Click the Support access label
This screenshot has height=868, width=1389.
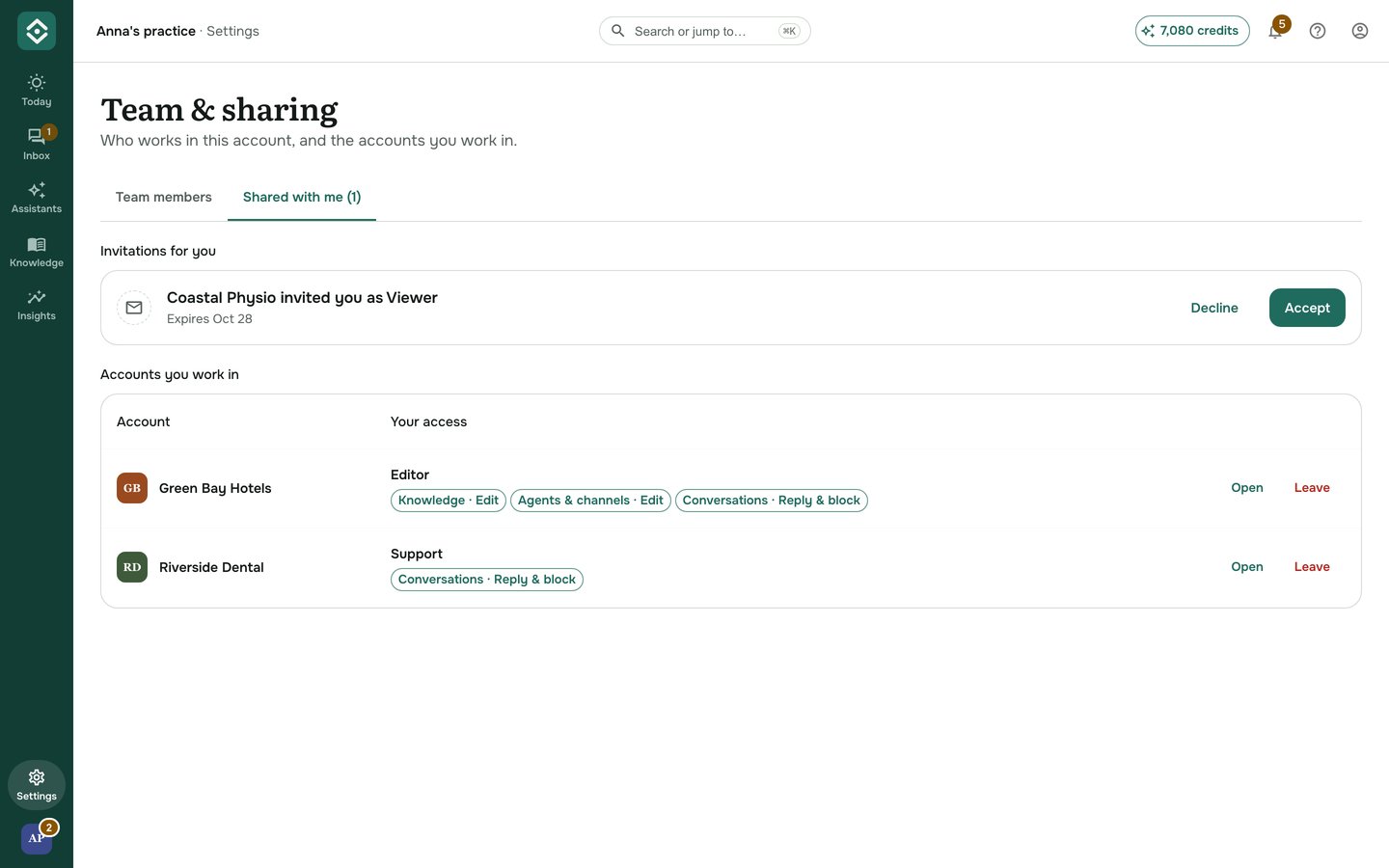click(417, 554)
